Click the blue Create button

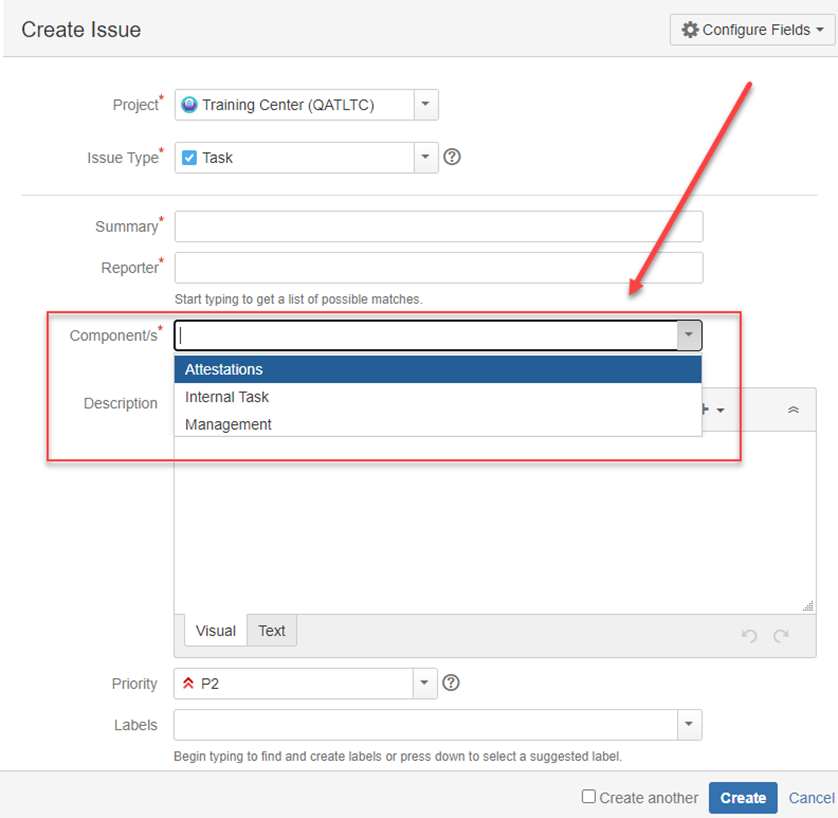pyautogui.click(x=743, y=798)
